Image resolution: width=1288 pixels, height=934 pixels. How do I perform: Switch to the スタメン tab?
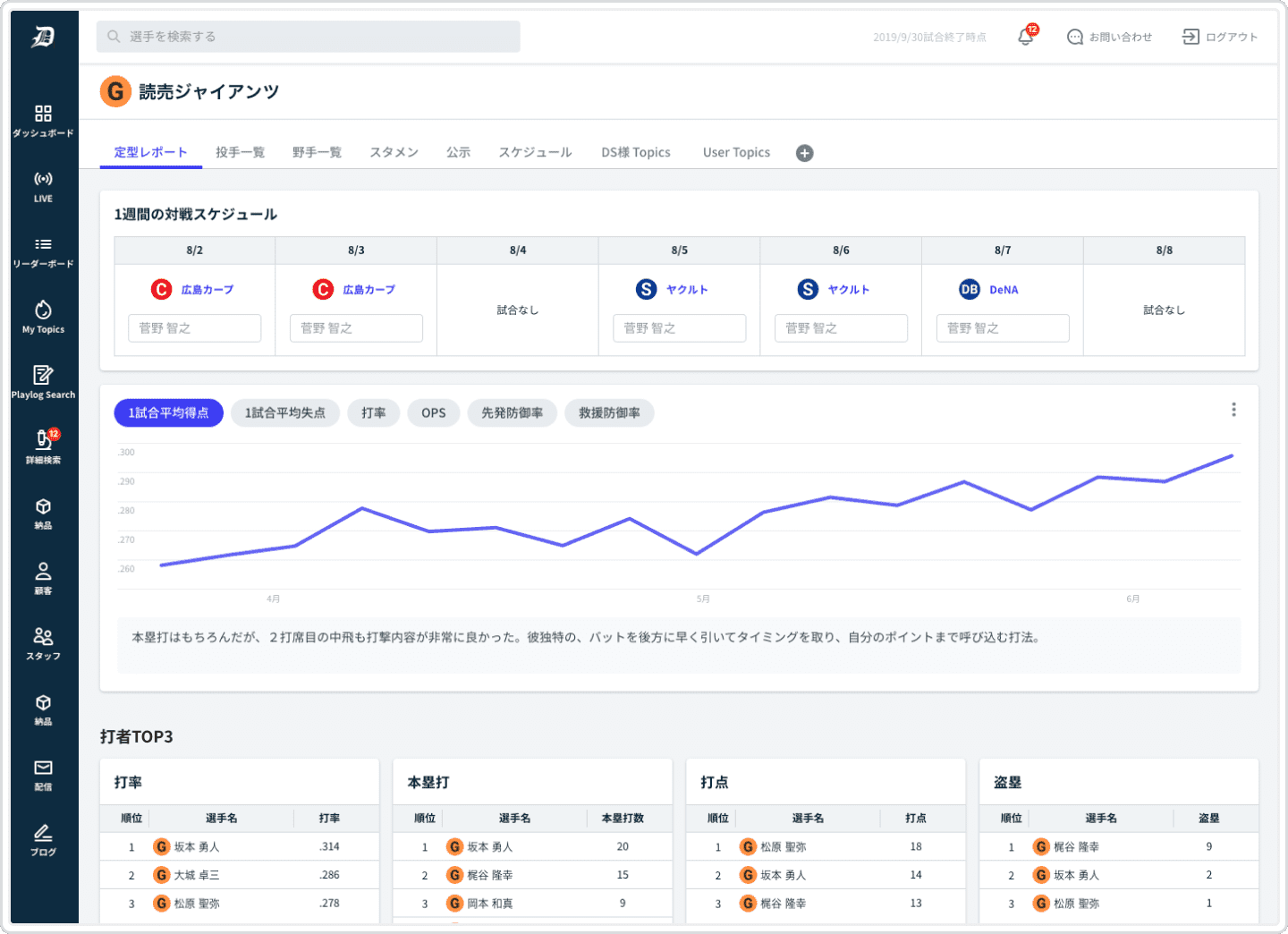394,152
